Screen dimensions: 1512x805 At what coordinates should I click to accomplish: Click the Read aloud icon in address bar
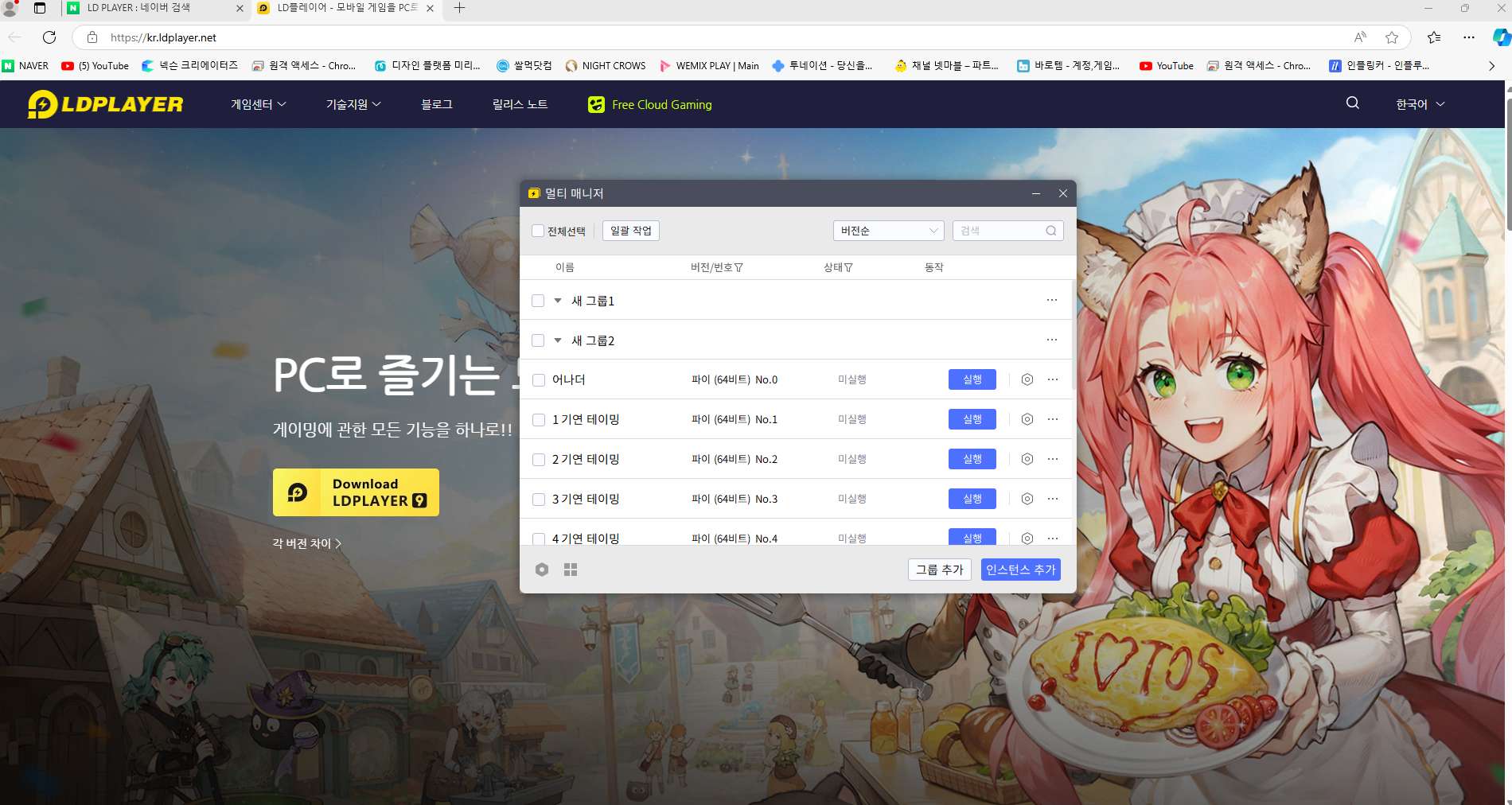pyautogui.click(x=1361, y=37)
